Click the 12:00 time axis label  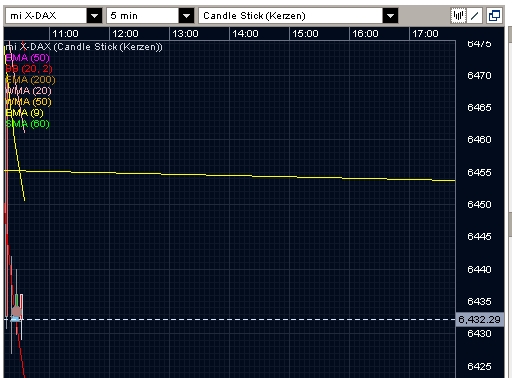click(125, 34)
